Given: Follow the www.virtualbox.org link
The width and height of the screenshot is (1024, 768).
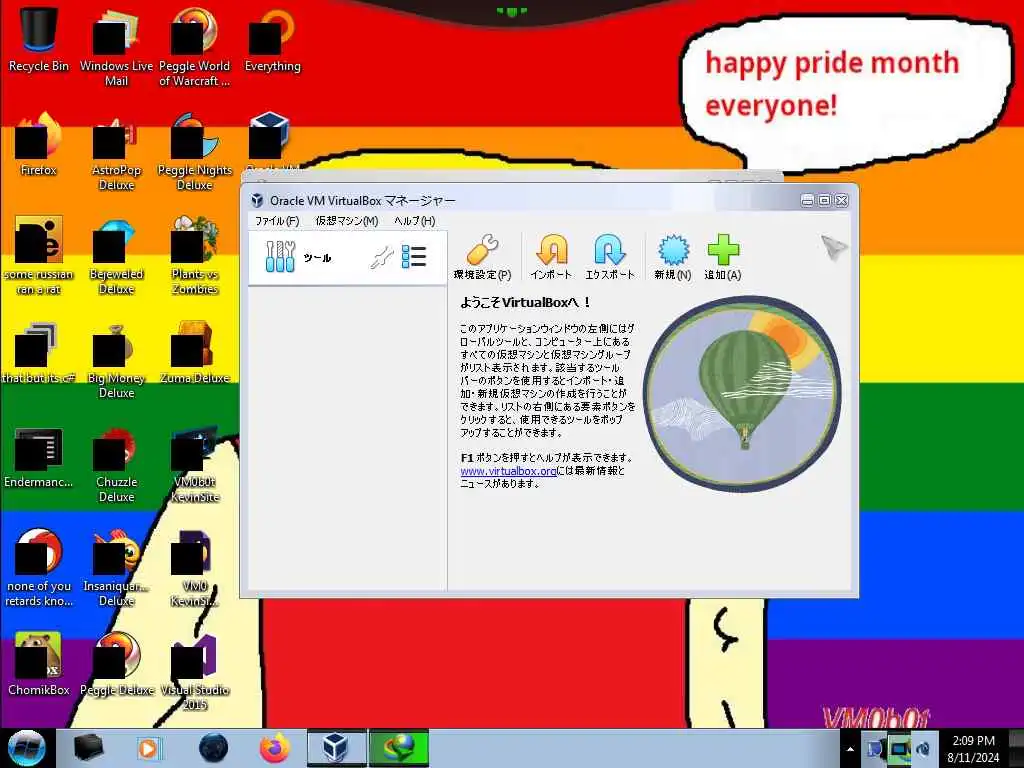Looking at the screenshot, I should tap(508, 471).
